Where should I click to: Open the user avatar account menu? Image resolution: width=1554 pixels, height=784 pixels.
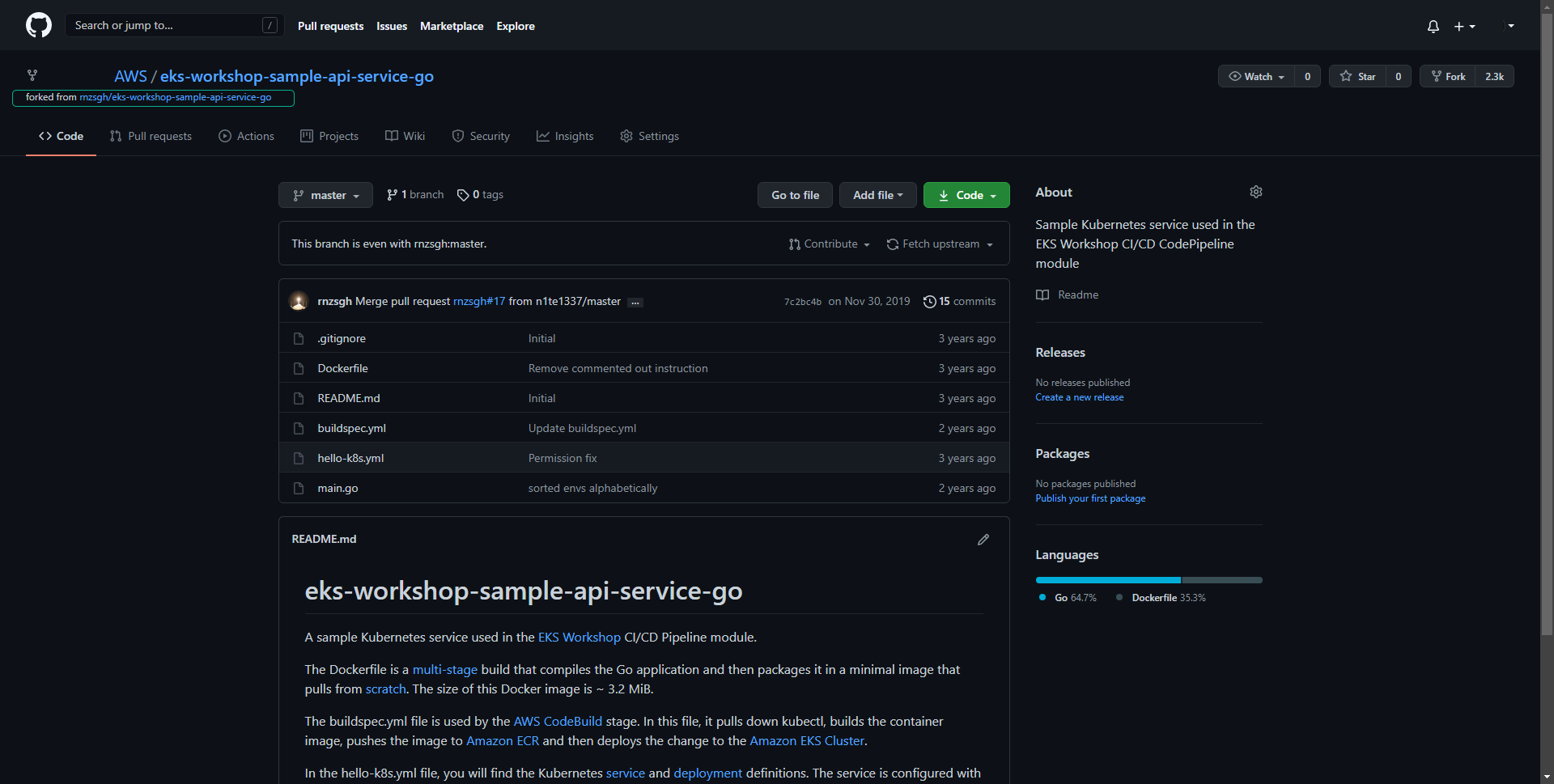(1509, 26)
